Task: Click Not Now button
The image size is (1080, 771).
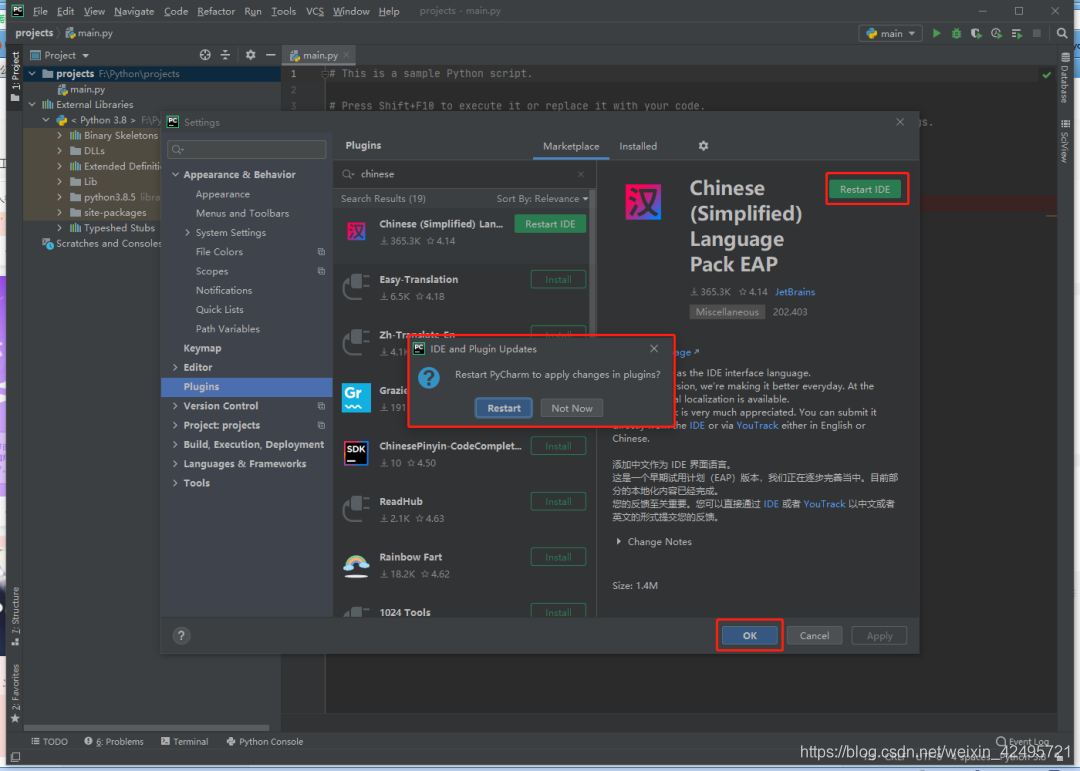Action: [572, 408]
